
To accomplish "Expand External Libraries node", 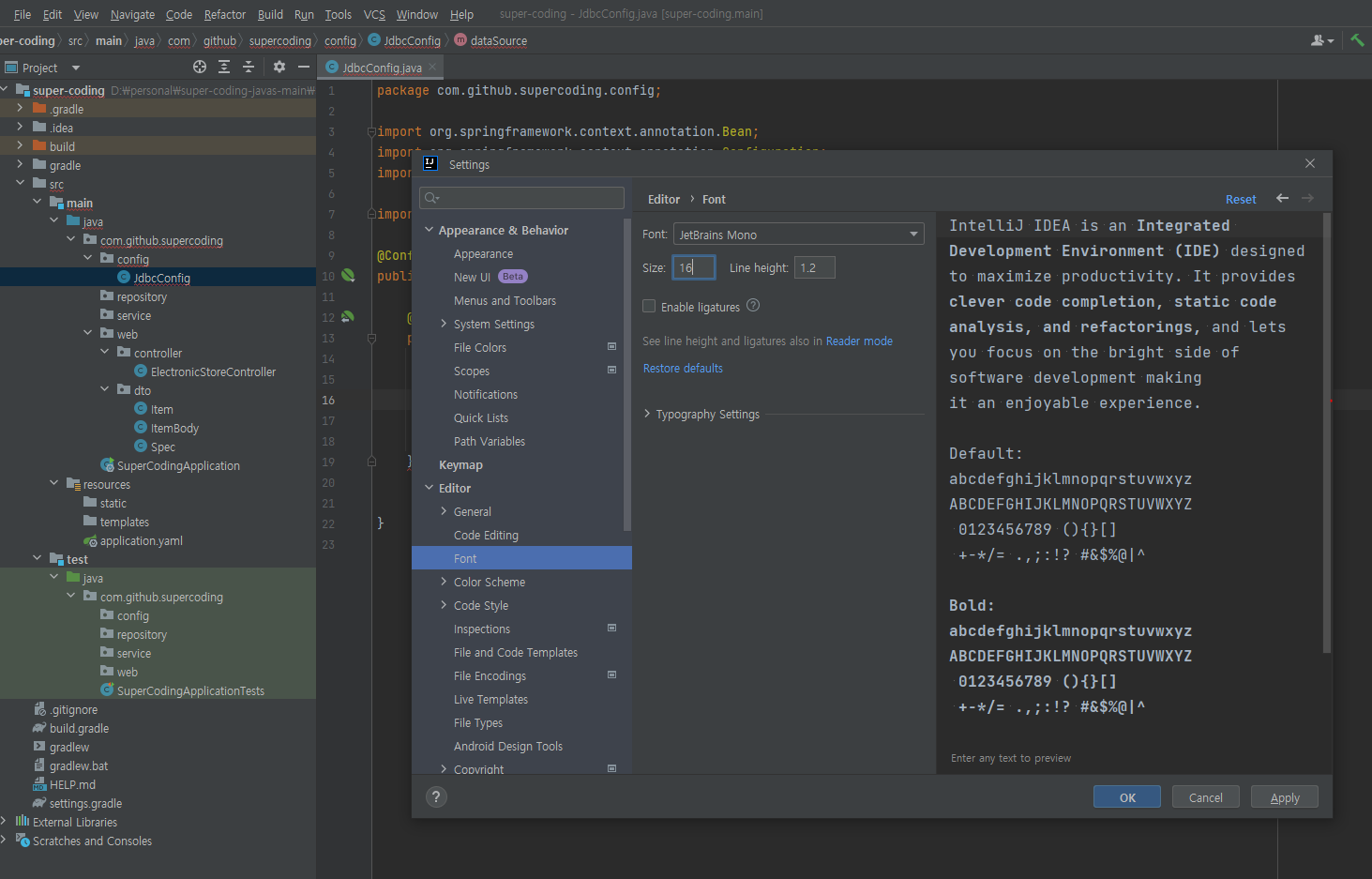I will [5, 822].
